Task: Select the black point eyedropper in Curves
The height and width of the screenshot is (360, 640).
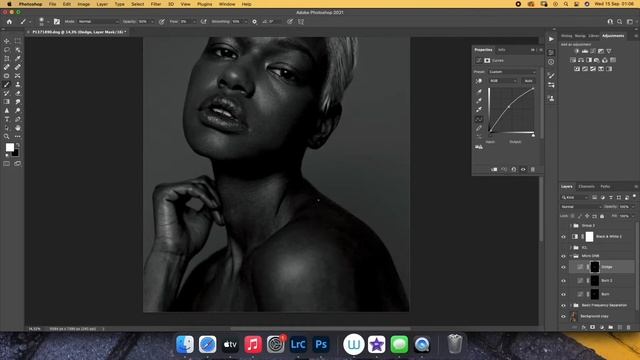Action: 479,91
